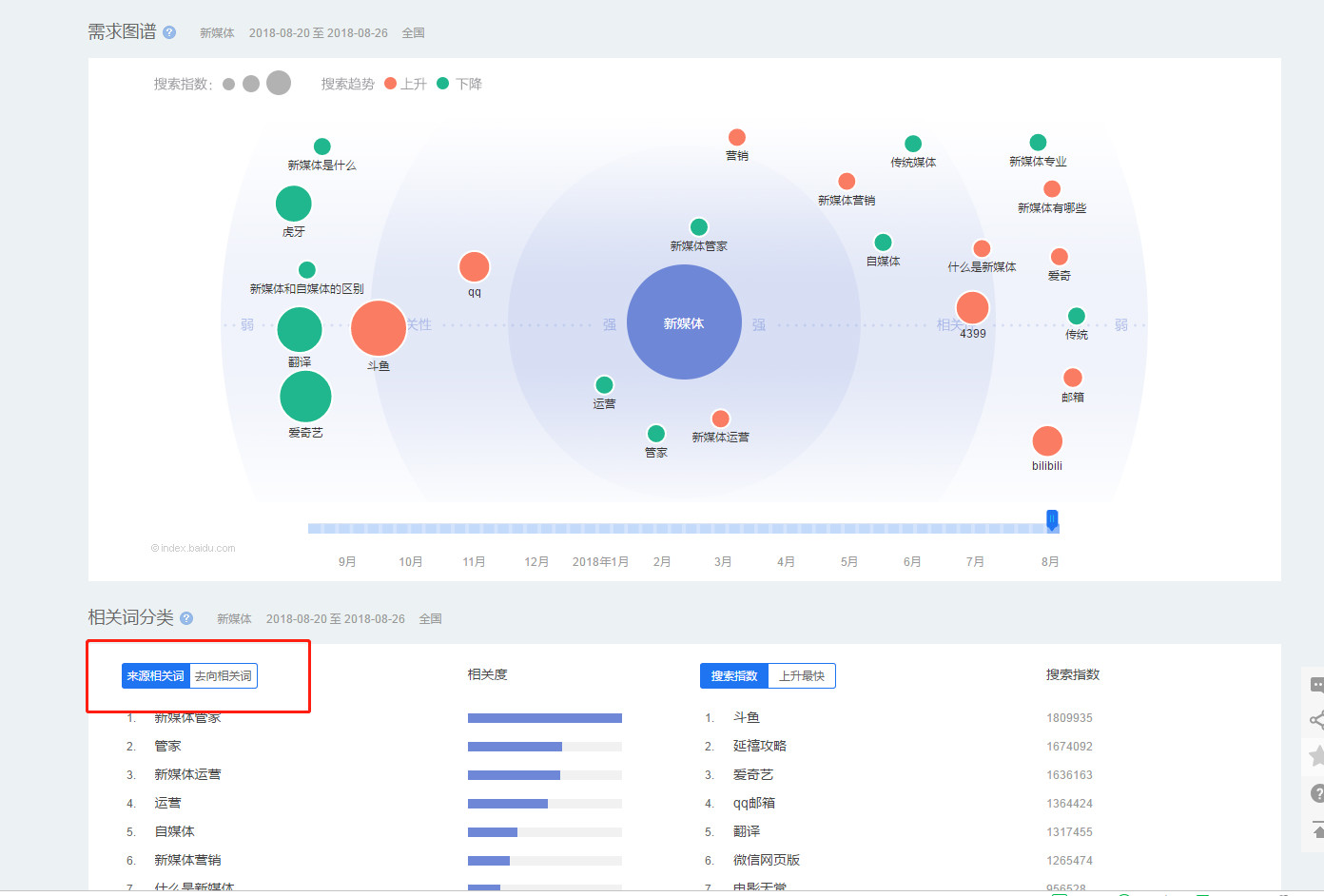Click the star favorite icon in right sidebar
The image size is (1324, 896).
(x=1316, y=756)
